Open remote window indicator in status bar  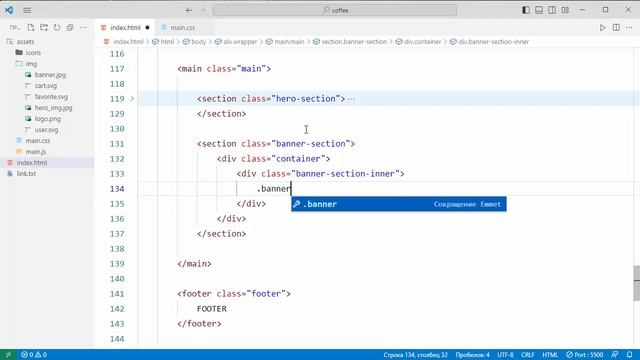point(8,355)
